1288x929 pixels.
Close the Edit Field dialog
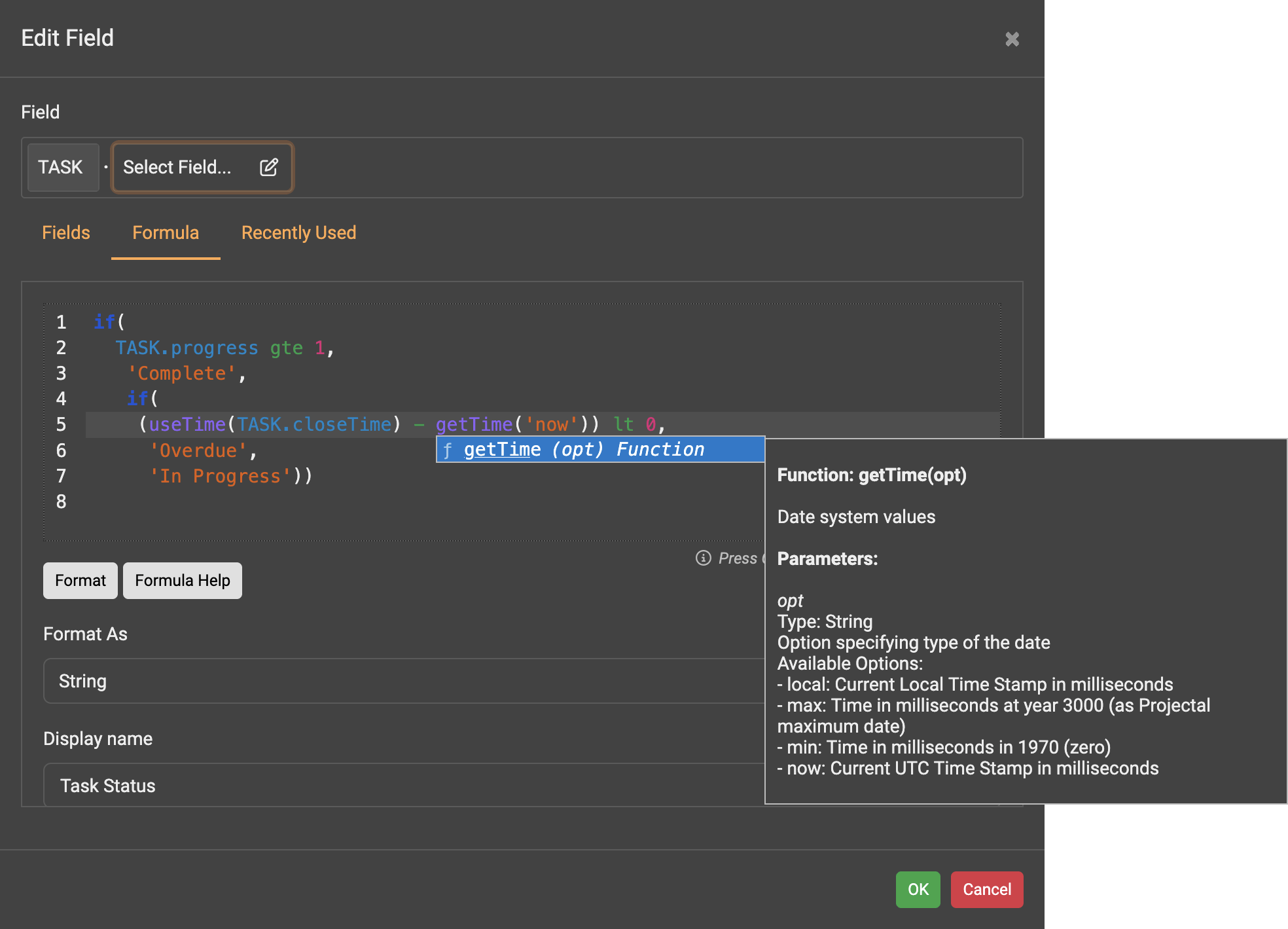(1012, 39)
